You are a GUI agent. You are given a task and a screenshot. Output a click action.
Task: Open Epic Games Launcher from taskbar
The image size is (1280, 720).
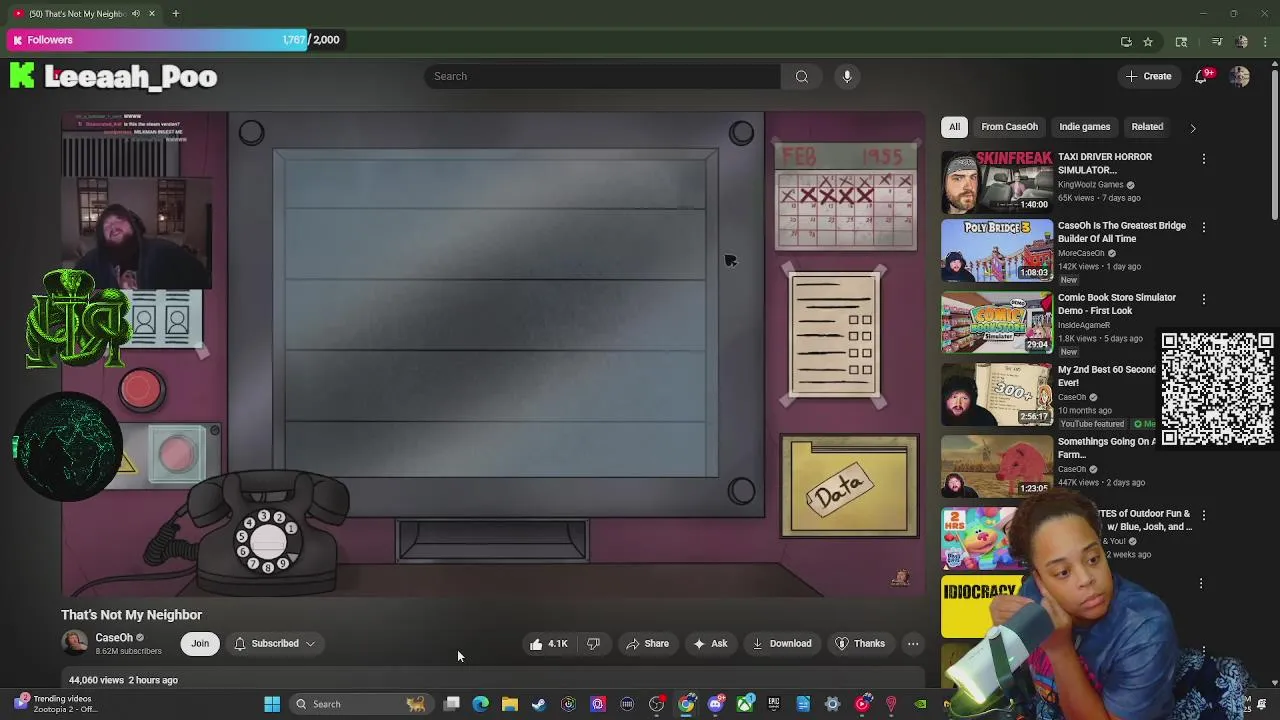(x=774, y=704)
